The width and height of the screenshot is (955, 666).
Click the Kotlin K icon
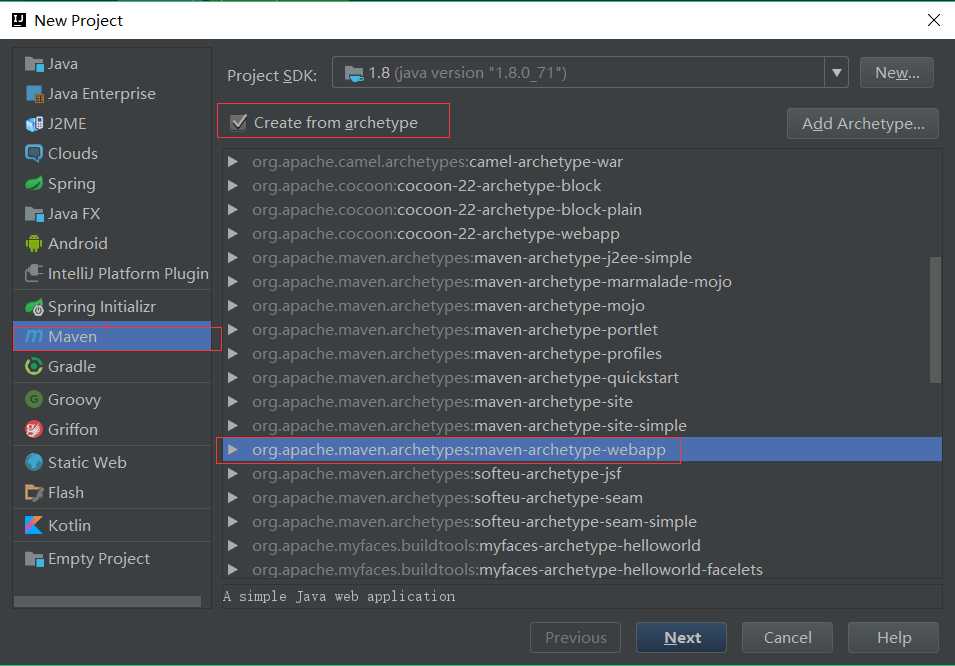tap(34, 525)
